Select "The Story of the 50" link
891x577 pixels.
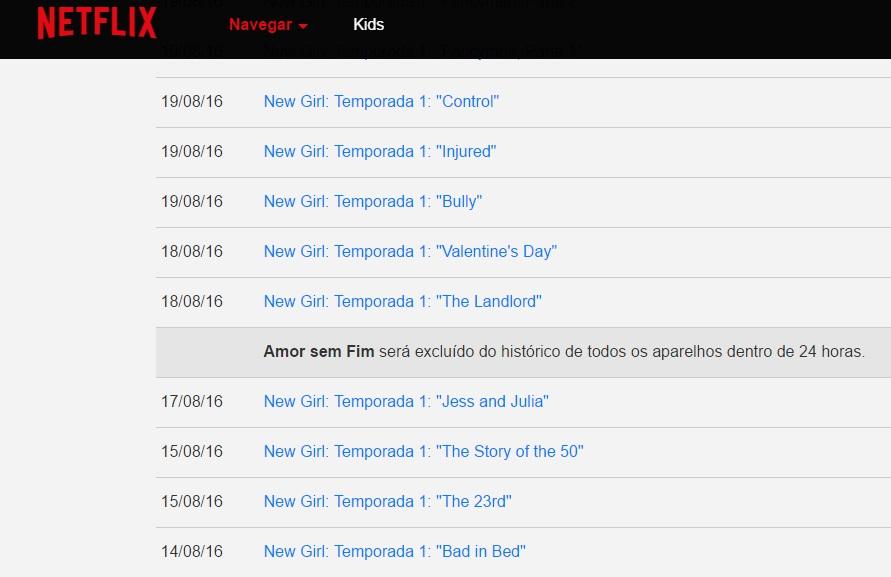pos(423,452)
